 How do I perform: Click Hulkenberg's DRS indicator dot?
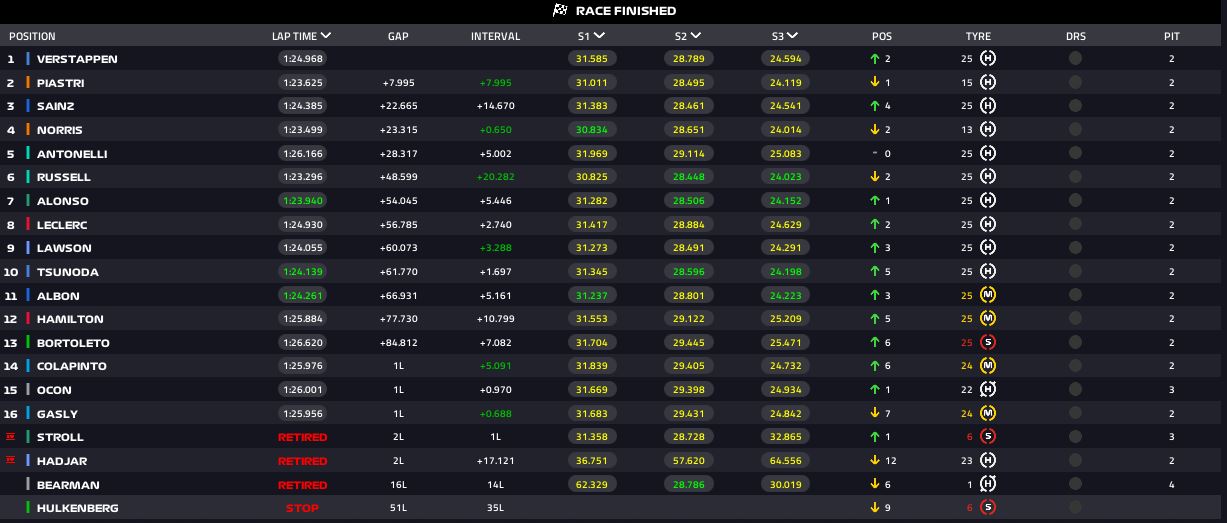click(x=1075, y=508)
